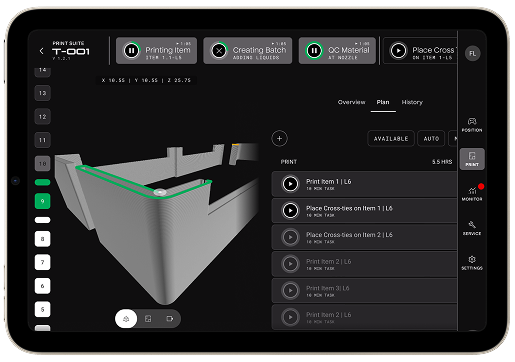Start the Place Cross task in top bar
515x362 pixels.
(398, 51)
